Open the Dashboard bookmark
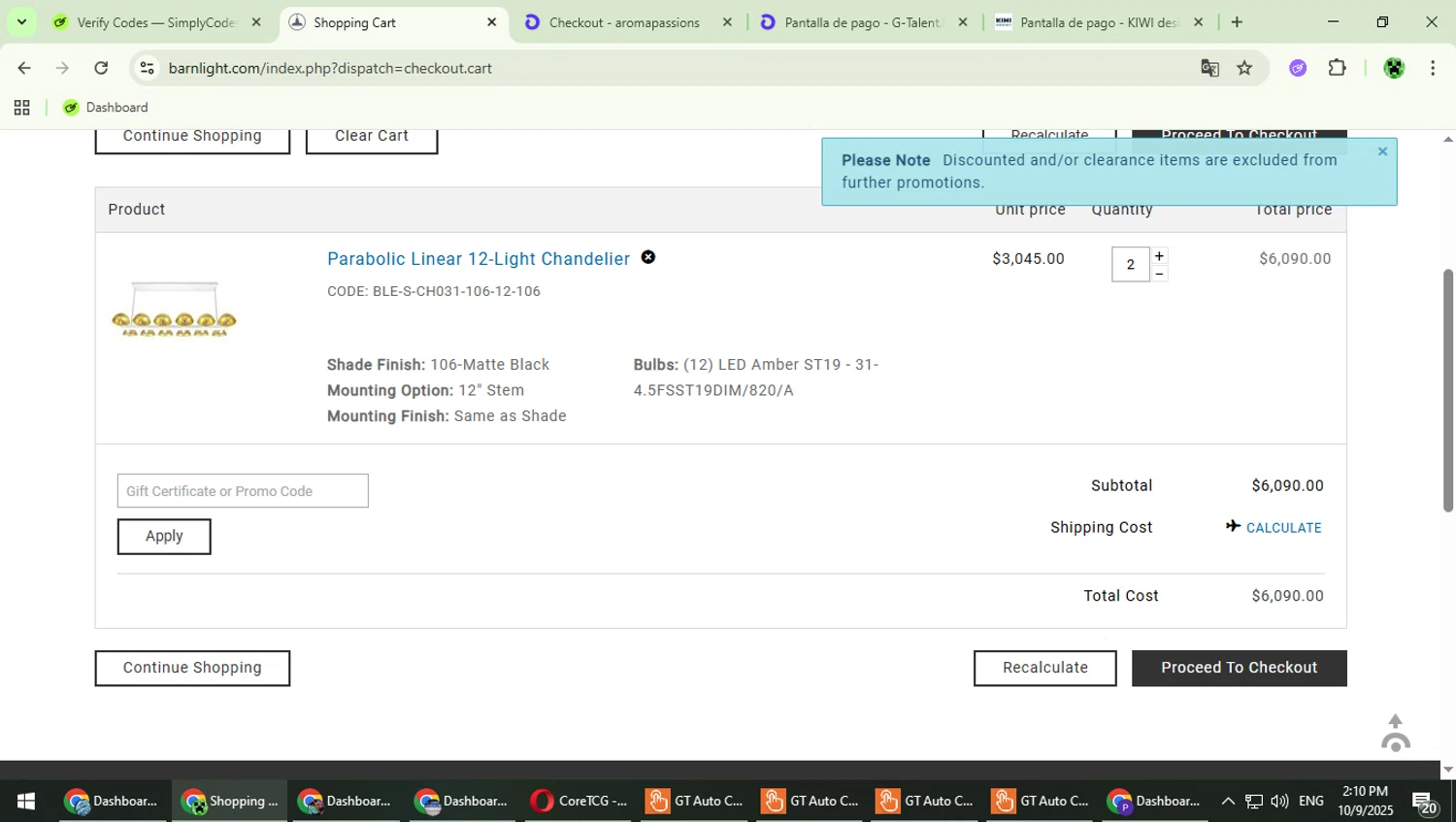Image resolution: width=1456 pixels, height=822 pixels. pos(105,108)
